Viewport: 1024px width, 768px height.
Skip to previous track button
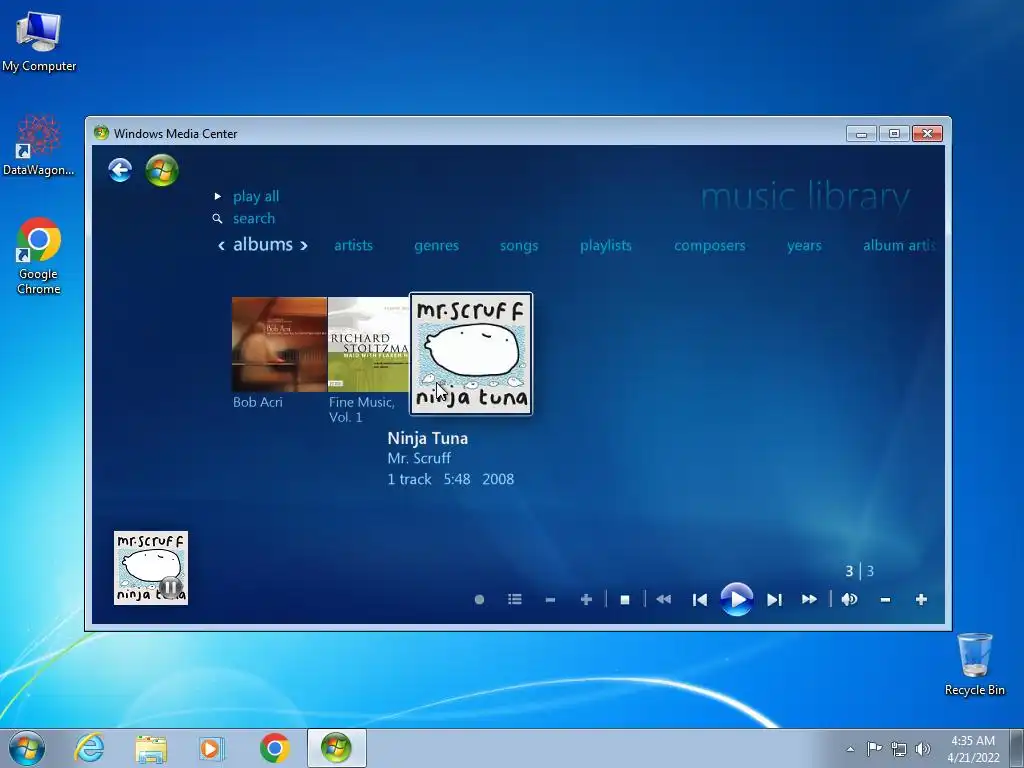[x=699, y=600]
